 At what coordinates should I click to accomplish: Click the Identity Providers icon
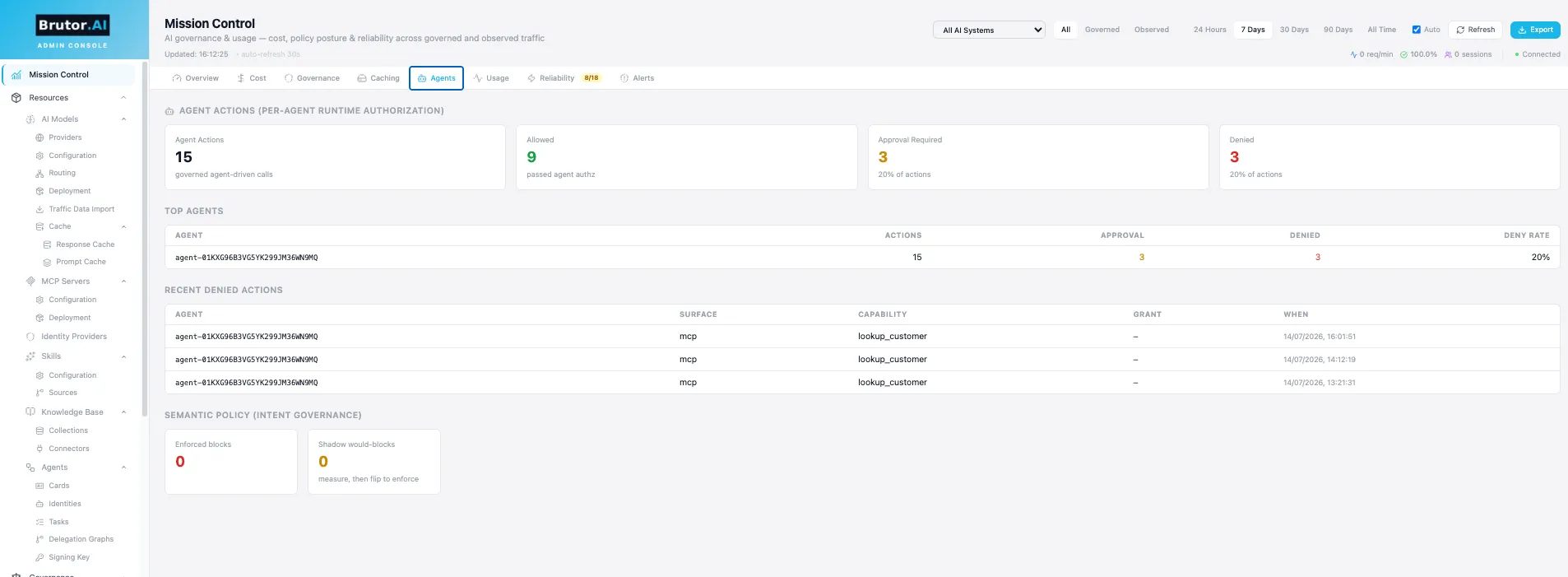pos(30,337)
